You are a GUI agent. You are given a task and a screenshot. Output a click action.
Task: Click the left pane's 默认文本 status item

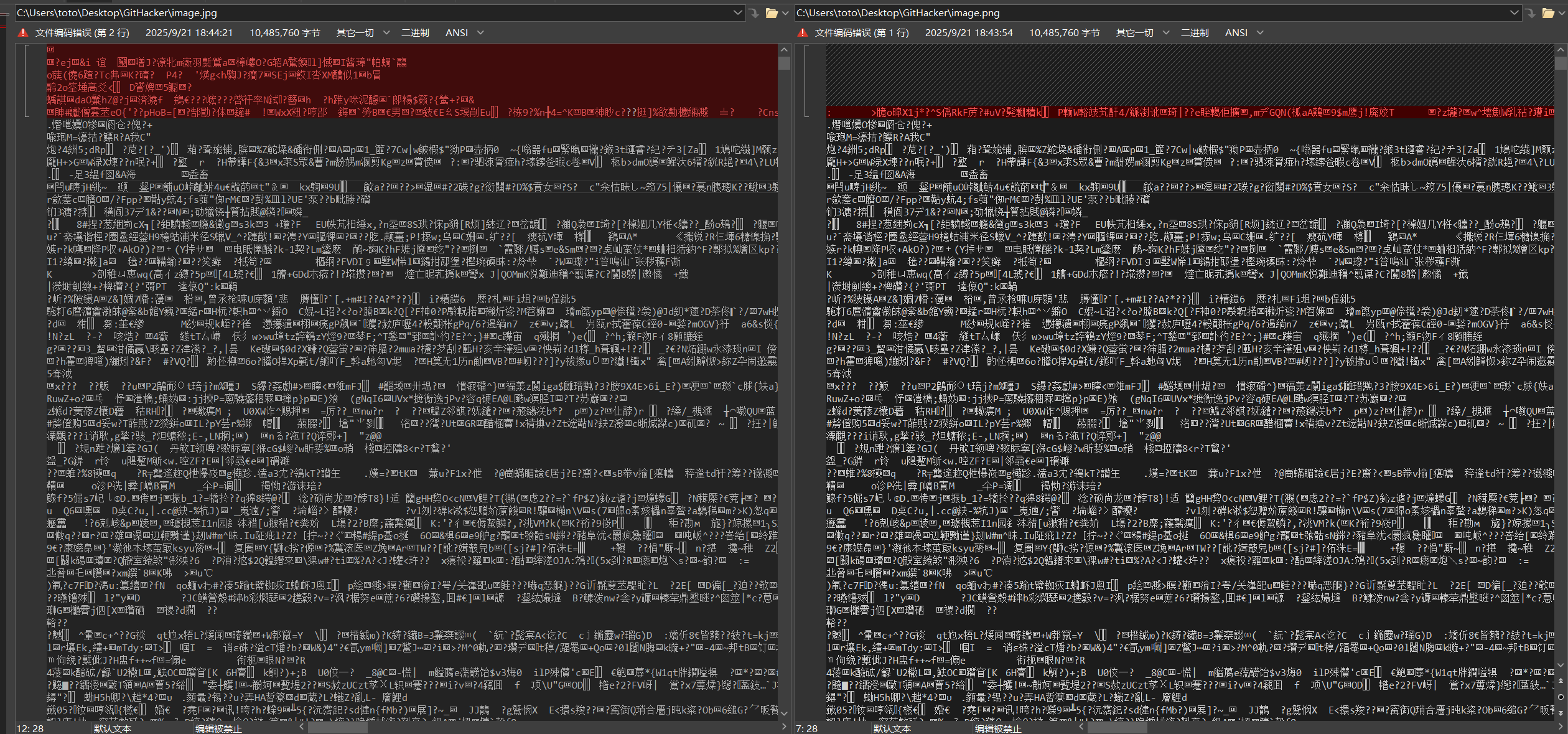pyautogui.click(x=113, y=728)
